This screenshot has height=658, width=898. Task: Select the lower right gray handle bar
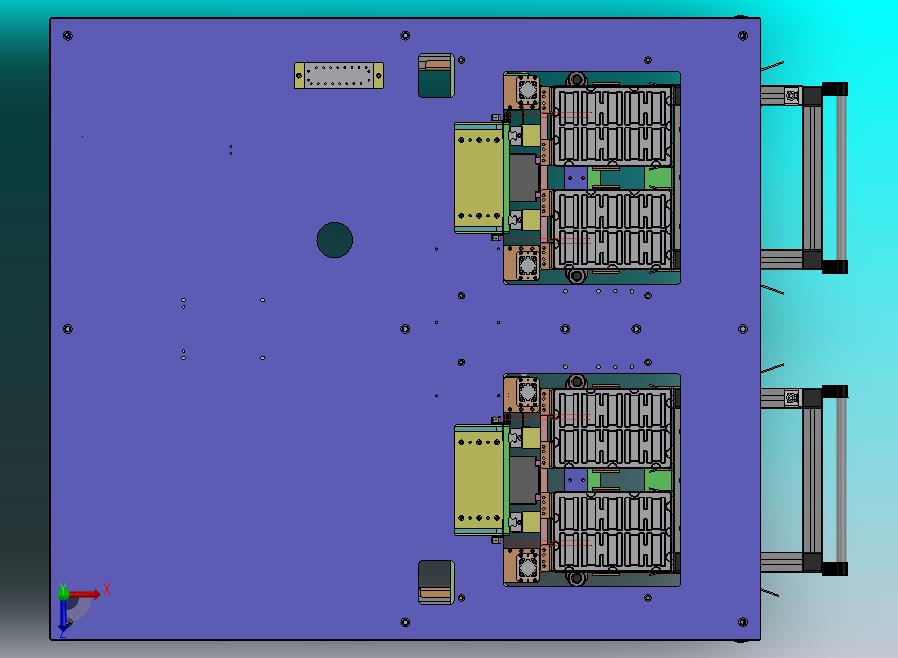(x=841, y=480)
